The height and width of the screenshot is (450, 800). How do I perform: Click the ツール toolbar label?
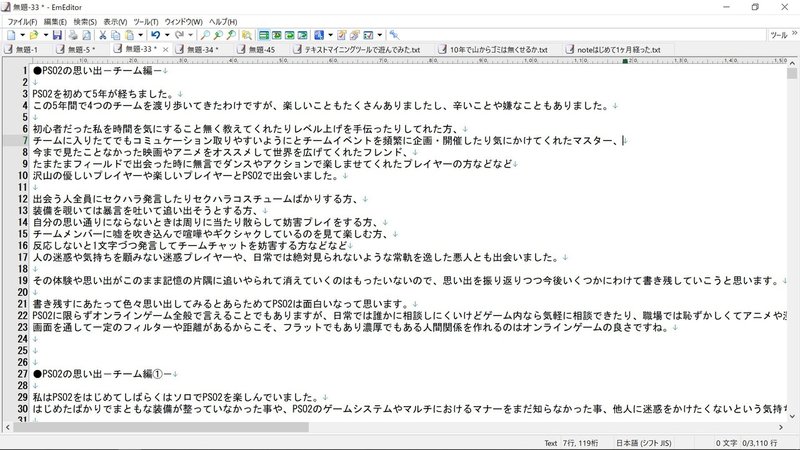click(779, 35)
